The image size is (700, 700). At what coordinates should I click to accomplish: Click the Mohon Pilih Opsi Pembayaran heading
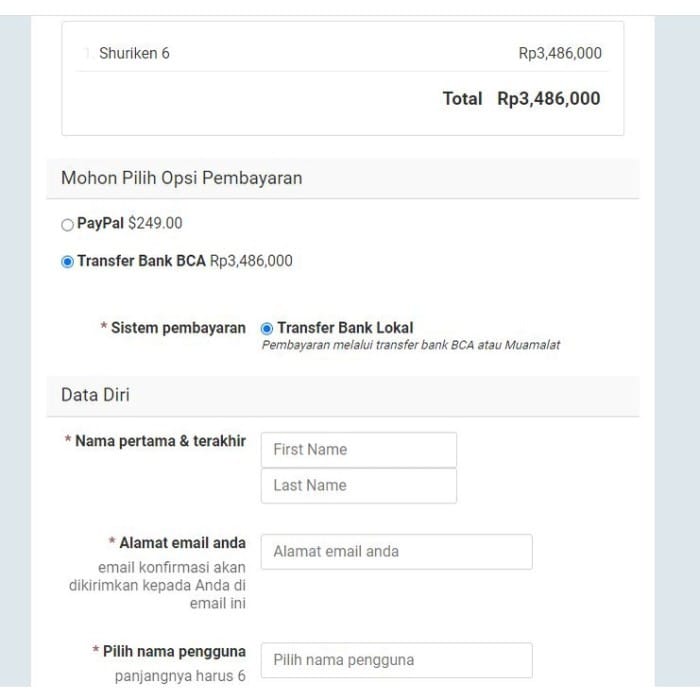[181, 179]
